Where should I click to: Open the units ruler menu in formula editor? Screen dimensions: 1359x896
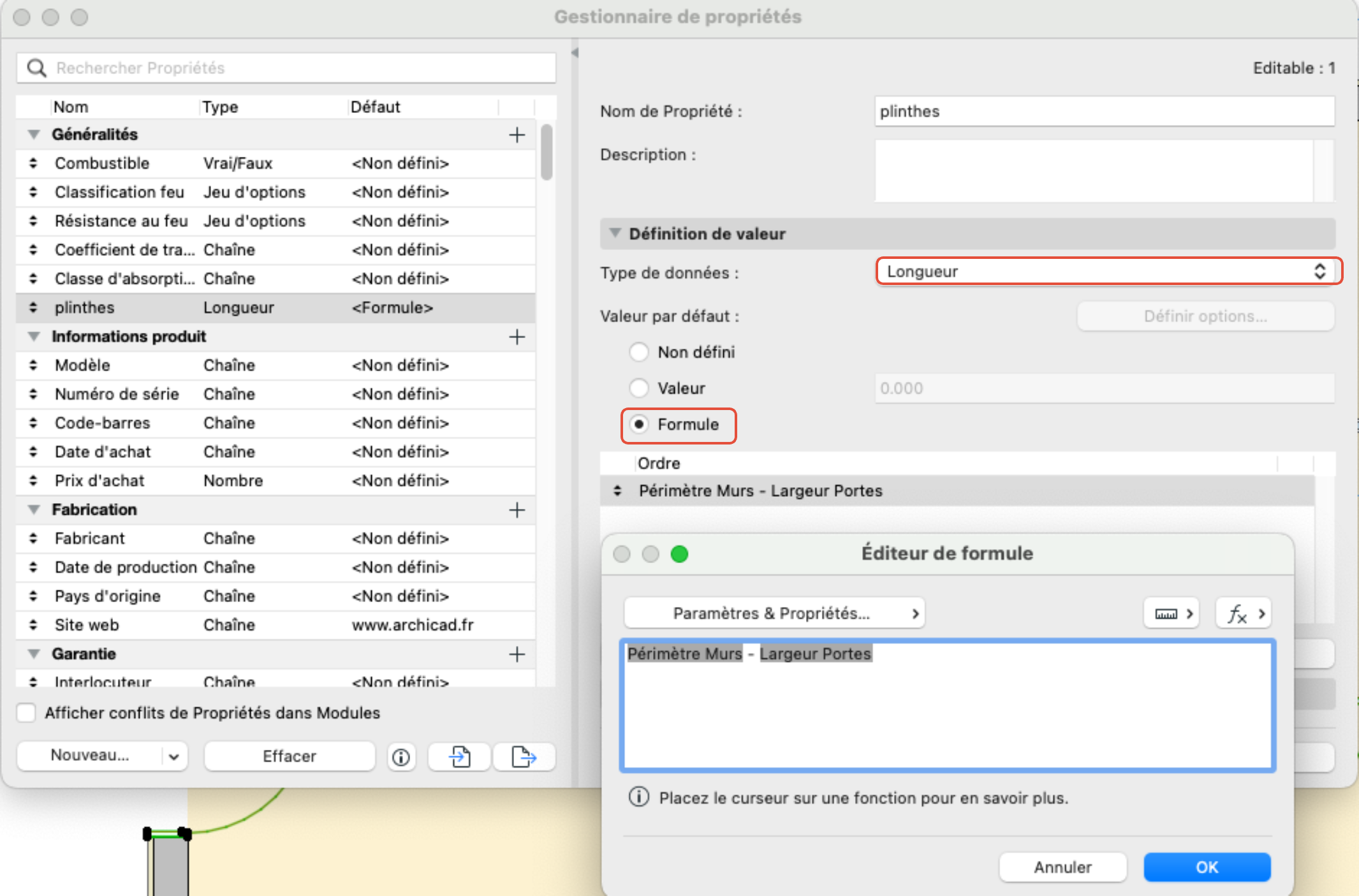coord(1172,613)
